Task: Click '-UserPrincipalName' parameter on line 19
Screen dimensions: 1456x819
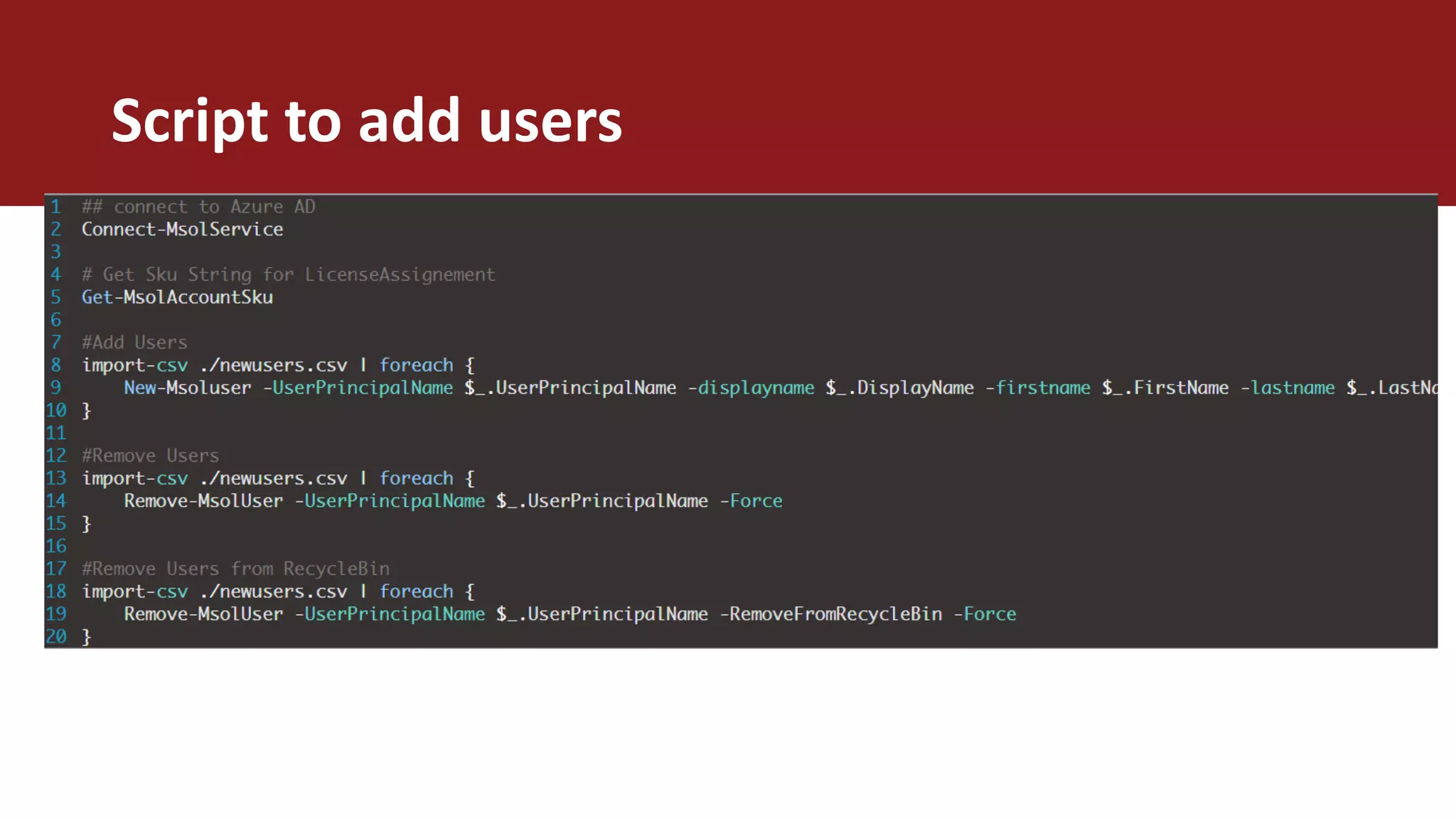Action: coord(390,614)
